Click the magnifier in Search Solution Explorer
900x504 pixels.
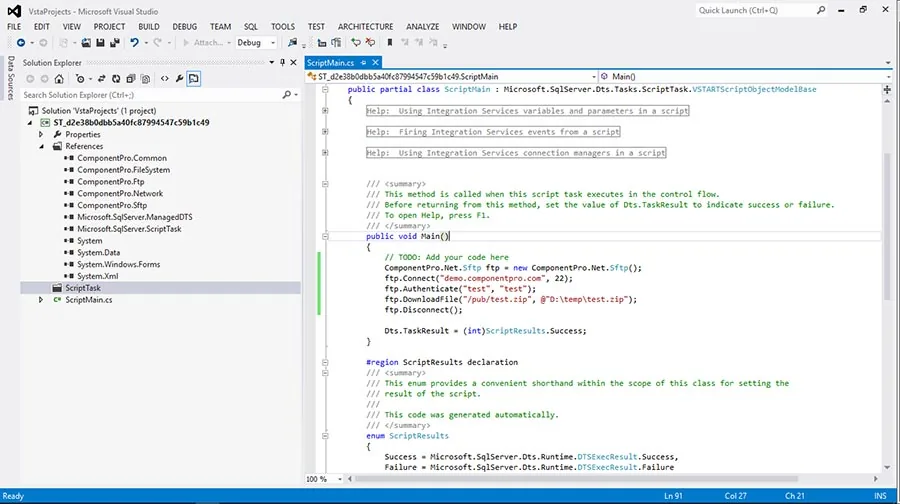[x=286, y=95]
